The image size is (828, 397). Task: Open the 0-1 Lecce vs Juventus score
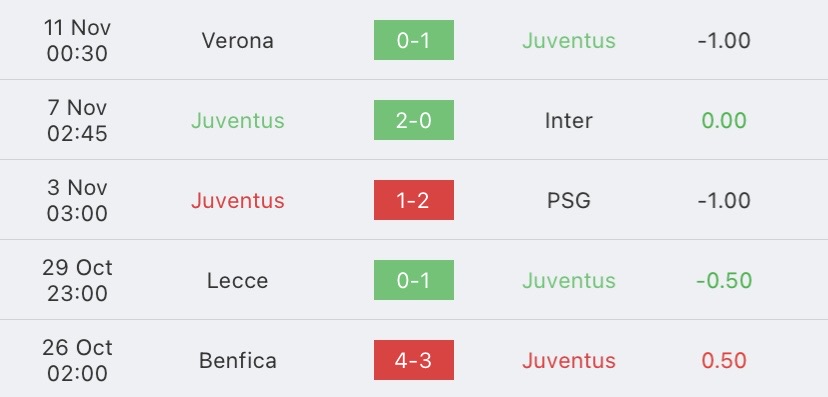pyautogui.click(x=414, y=280)
